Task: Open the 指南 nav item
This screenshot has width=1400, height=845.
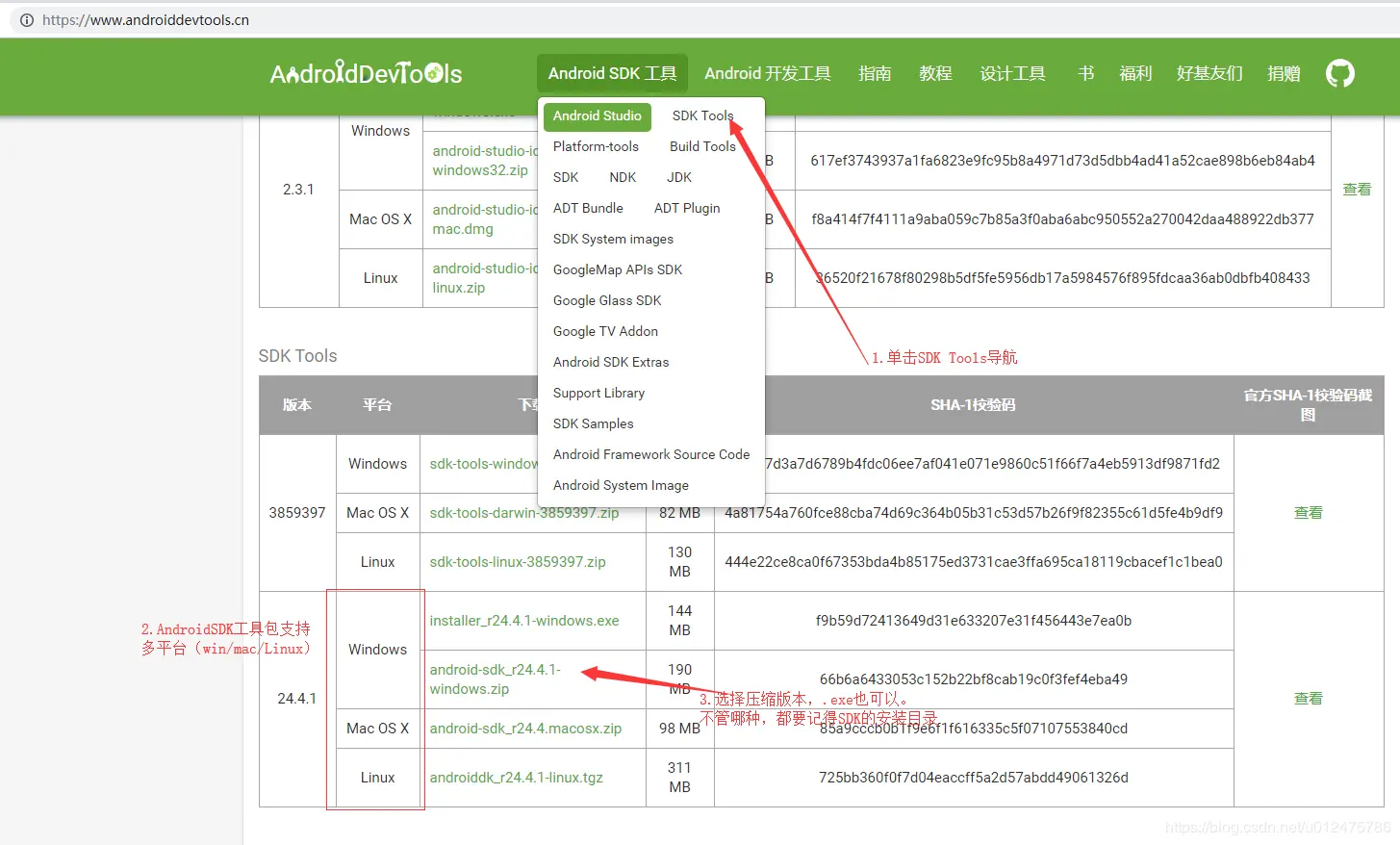Action: tap(875, 73)
